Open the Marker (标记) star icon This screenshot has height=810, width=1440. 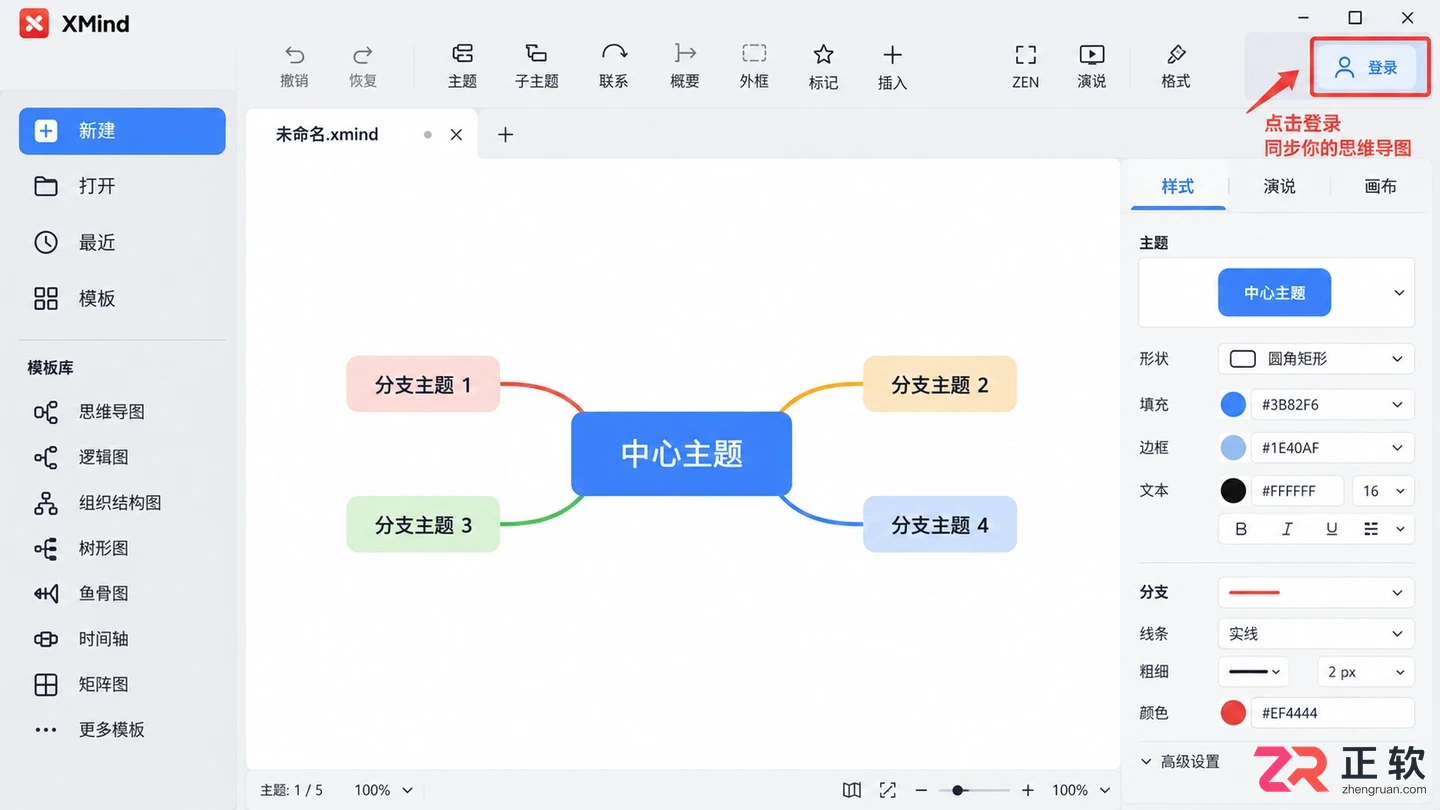click(x=823, y=54)
